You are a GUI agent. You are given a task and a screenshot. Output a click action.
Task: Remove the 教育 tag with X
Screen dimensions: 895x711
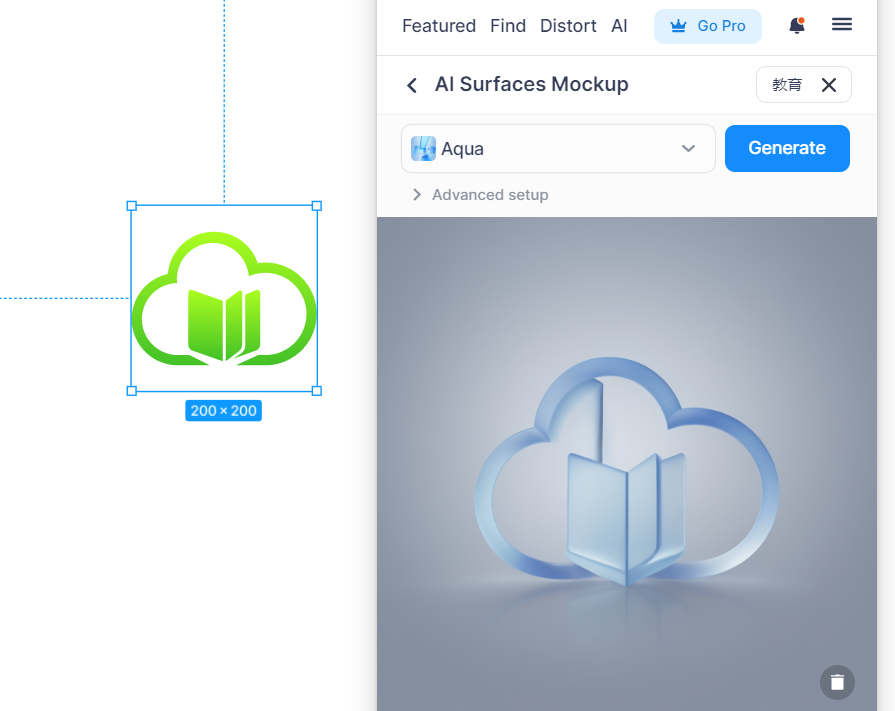coord(829,85)
